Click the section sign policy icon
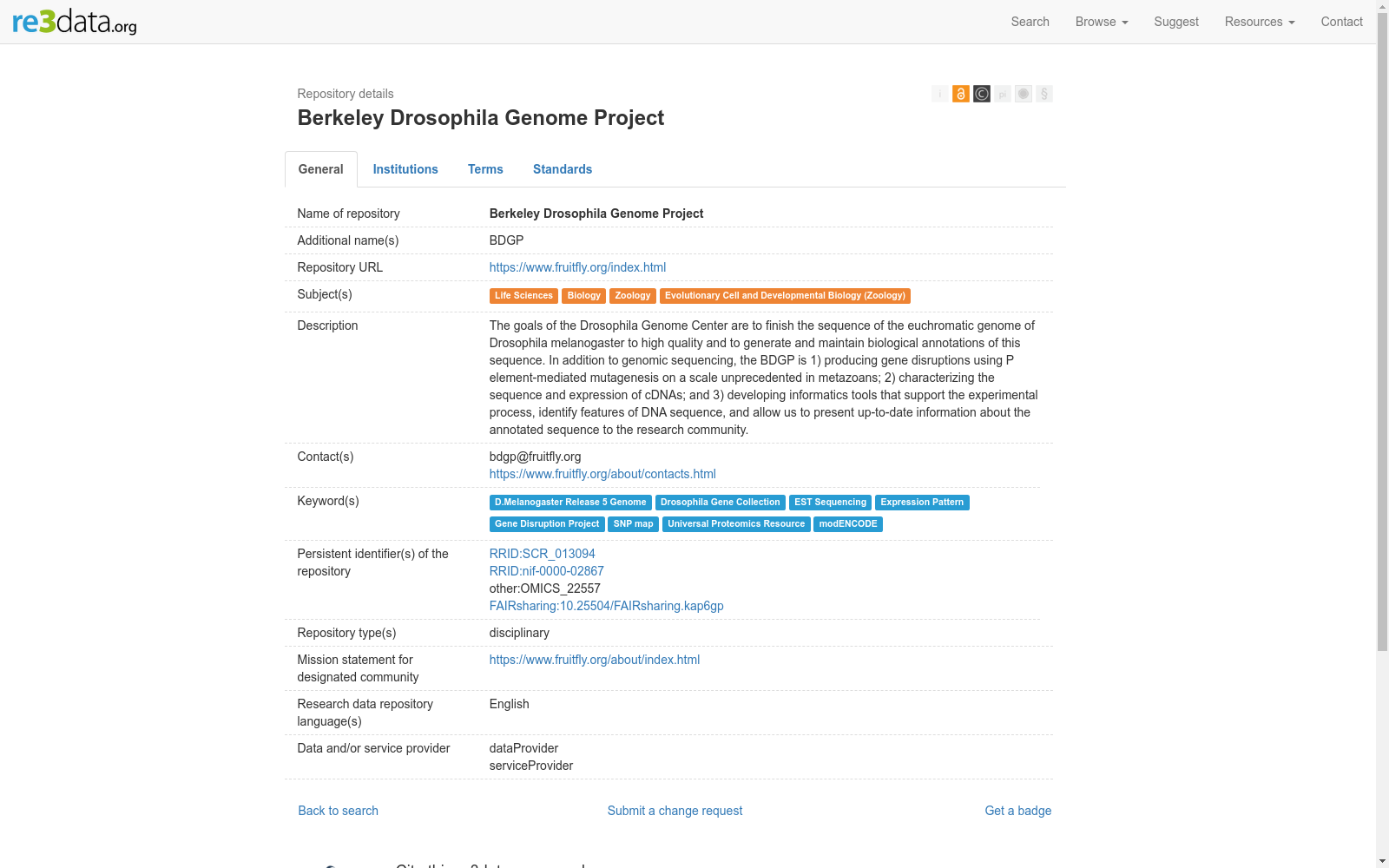Screen dimensions: 1389x868 pyautogui.click(x=1044, y=94)
